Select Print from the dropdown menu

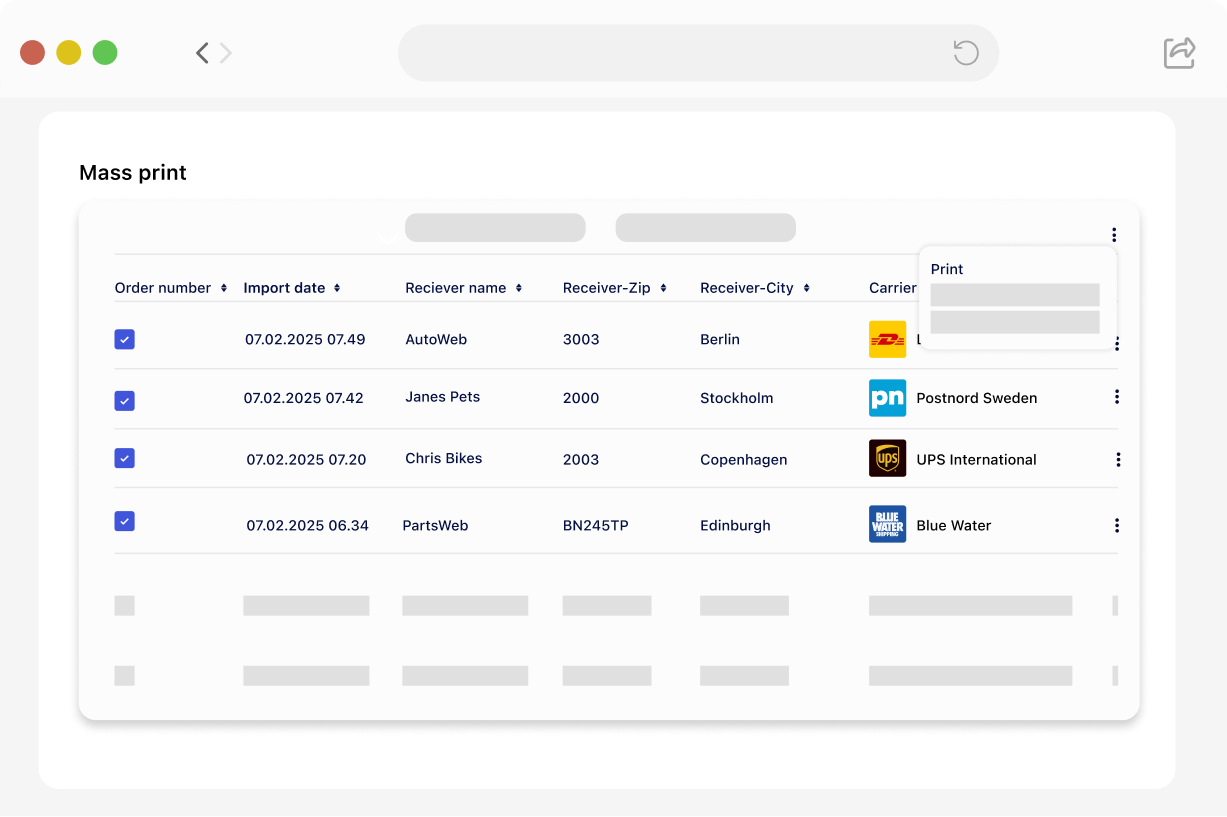[x=947, y=269]
